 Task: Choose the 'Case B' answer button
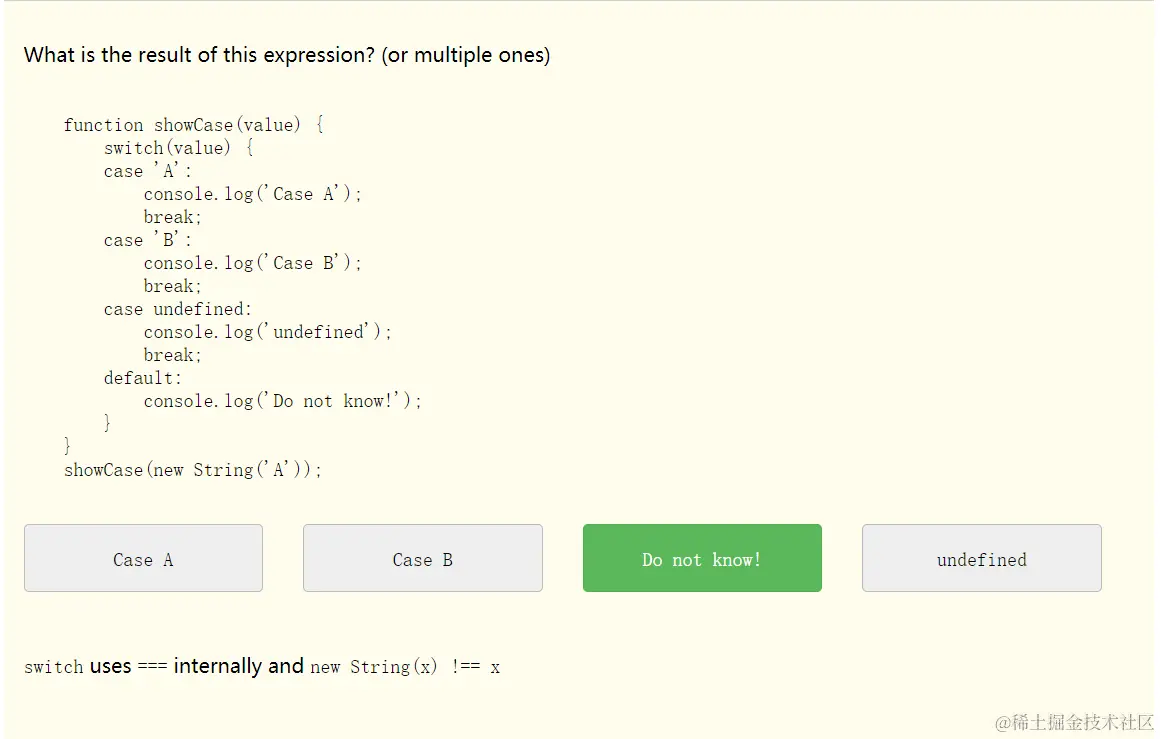[x=422, y=559]
